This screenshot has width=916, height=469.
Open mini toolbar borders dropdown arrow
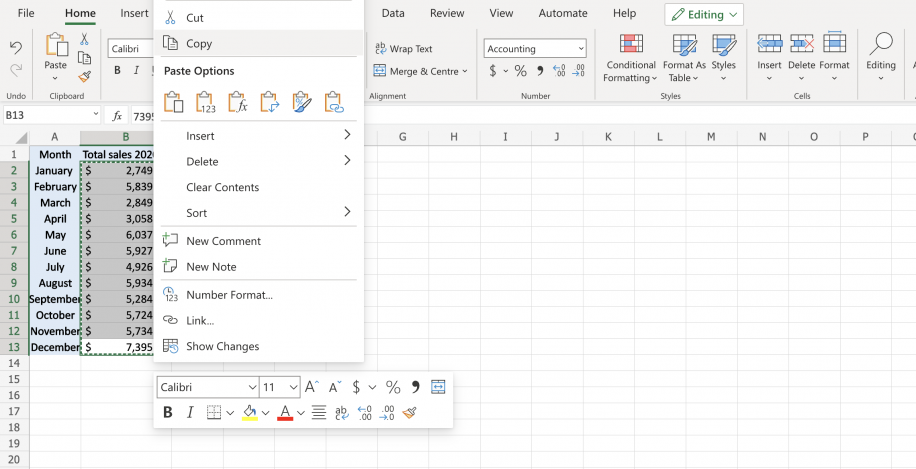click(230, 413)
